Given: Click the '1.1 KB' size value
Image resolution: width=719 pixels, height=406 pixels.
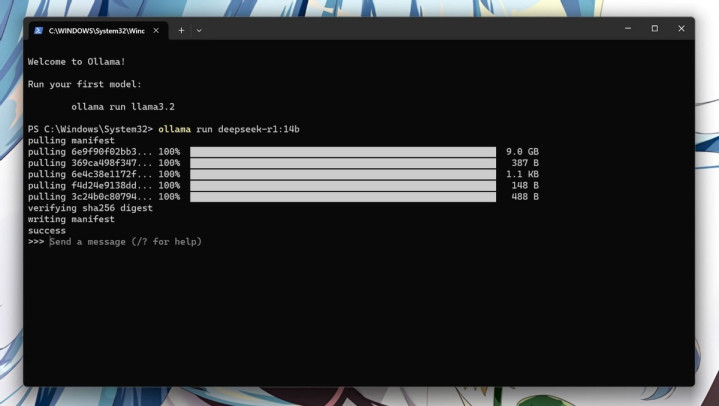Looking at the screenshot, I should coord(522,174).
